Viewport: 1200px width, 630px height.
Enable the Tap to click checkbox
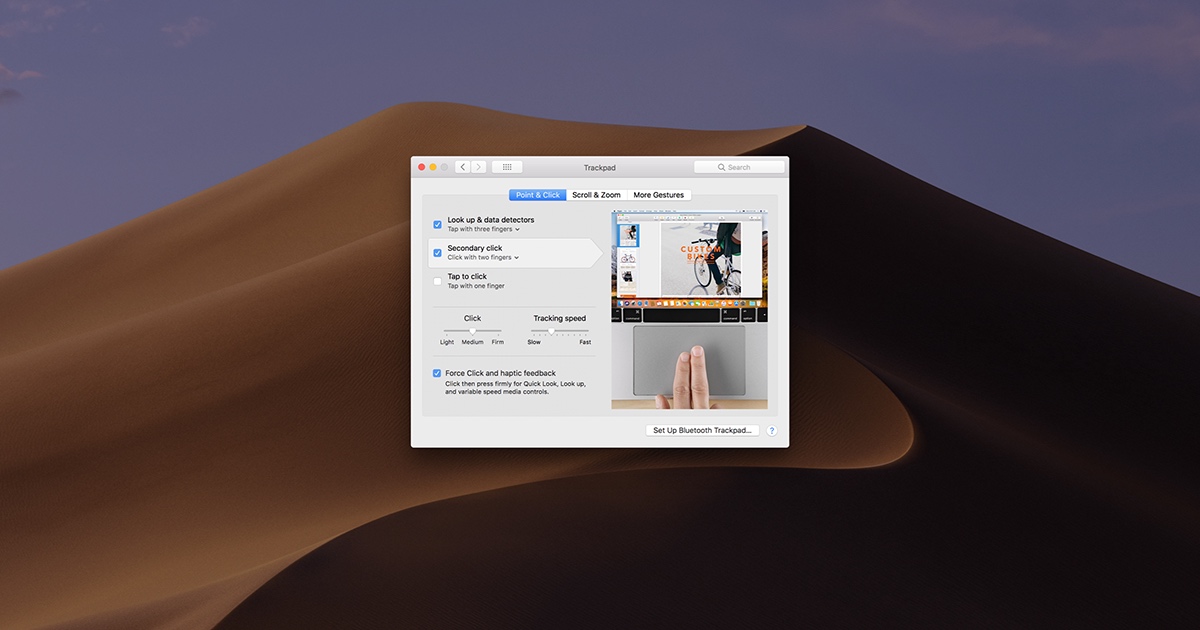coord(437,281)
